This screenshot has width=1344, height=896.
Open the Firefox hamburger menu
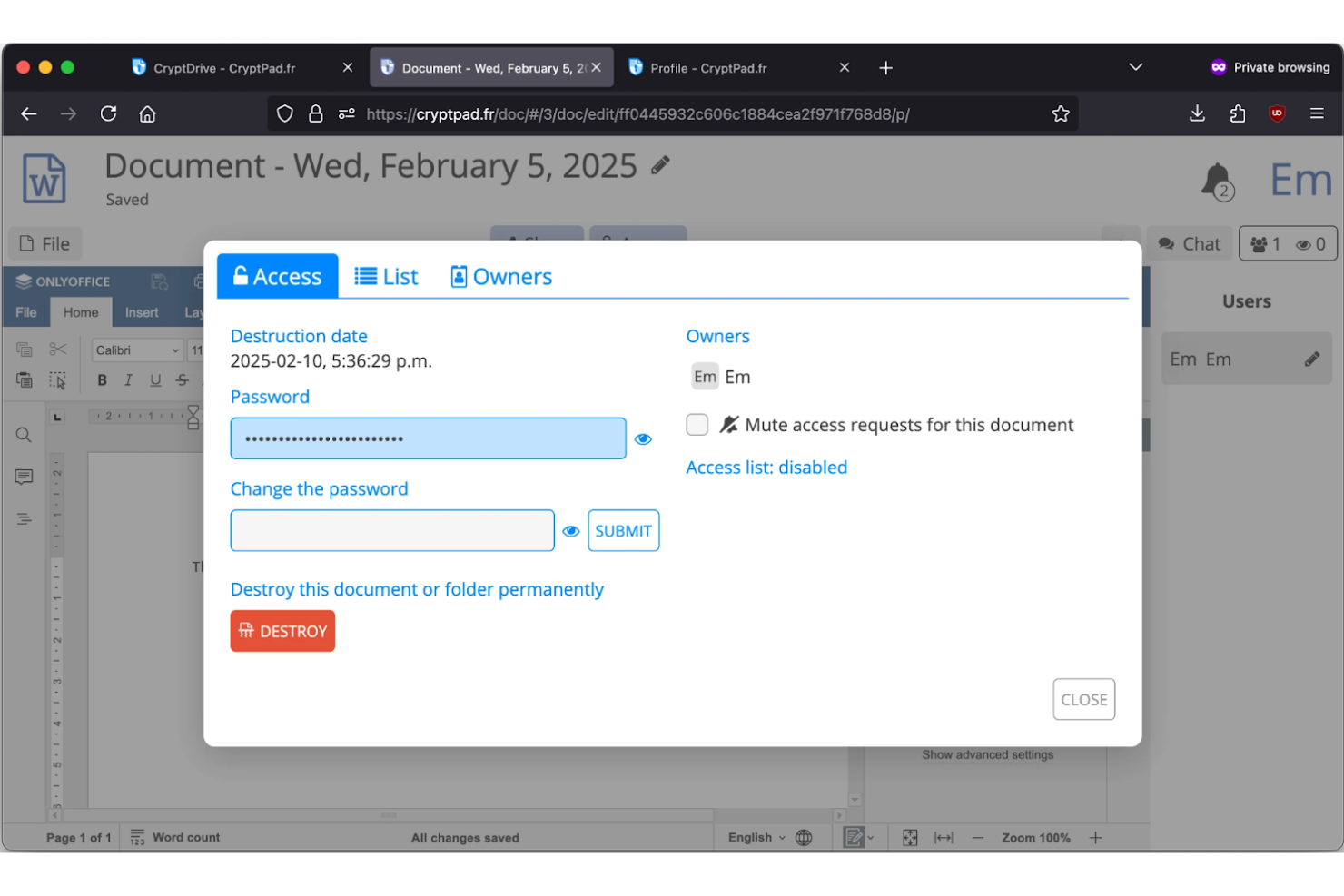tap(1316, 114)
